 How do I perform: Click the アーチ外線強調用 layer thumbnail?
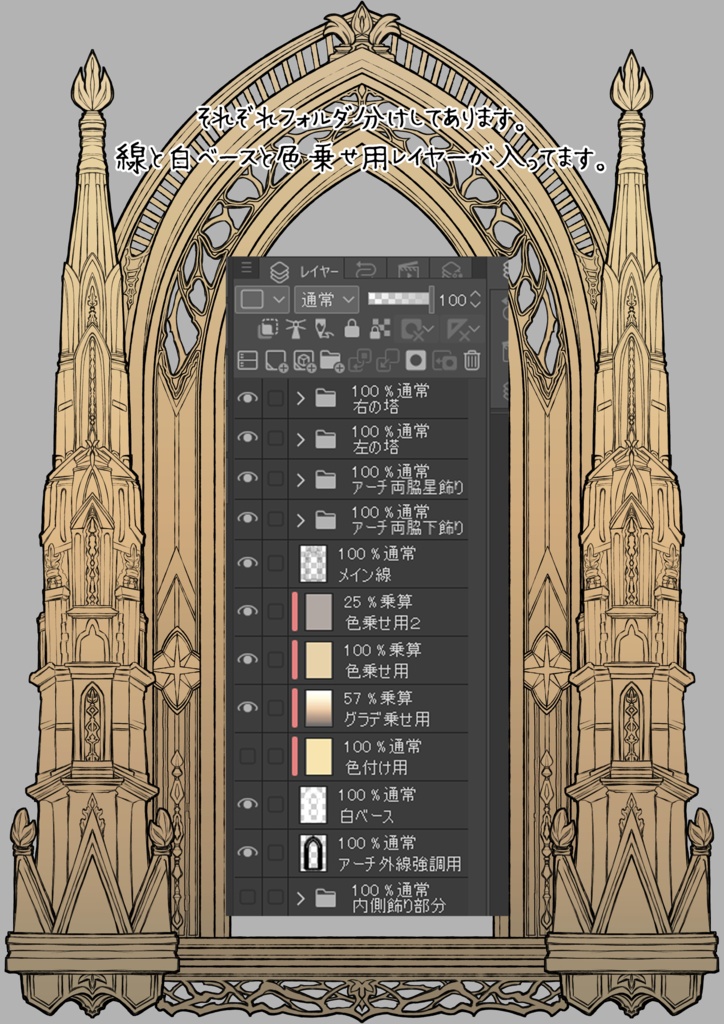tap(313, 853)
